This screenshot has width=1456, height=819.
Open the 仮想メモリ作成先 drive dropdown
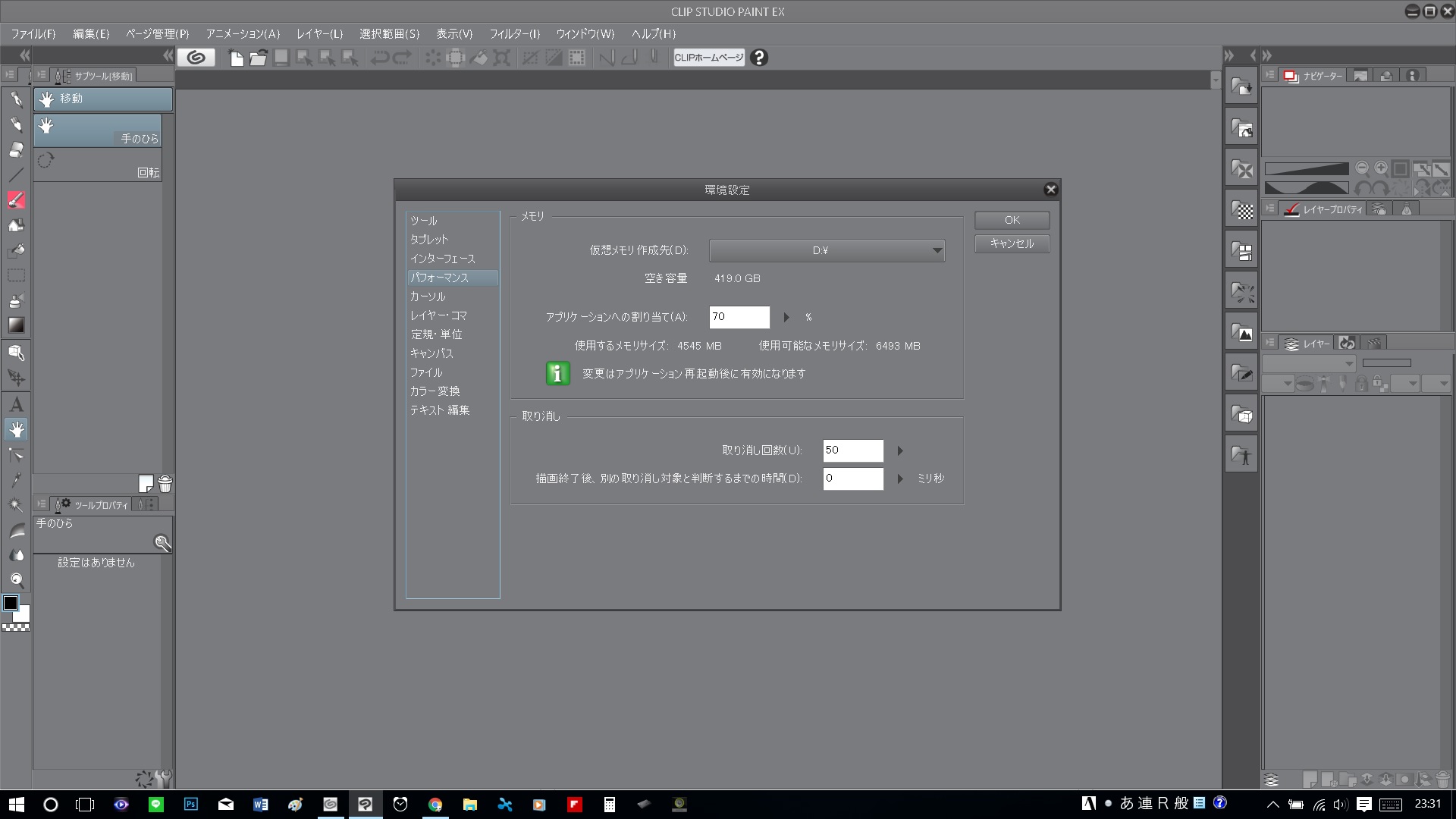pos(827,250)
